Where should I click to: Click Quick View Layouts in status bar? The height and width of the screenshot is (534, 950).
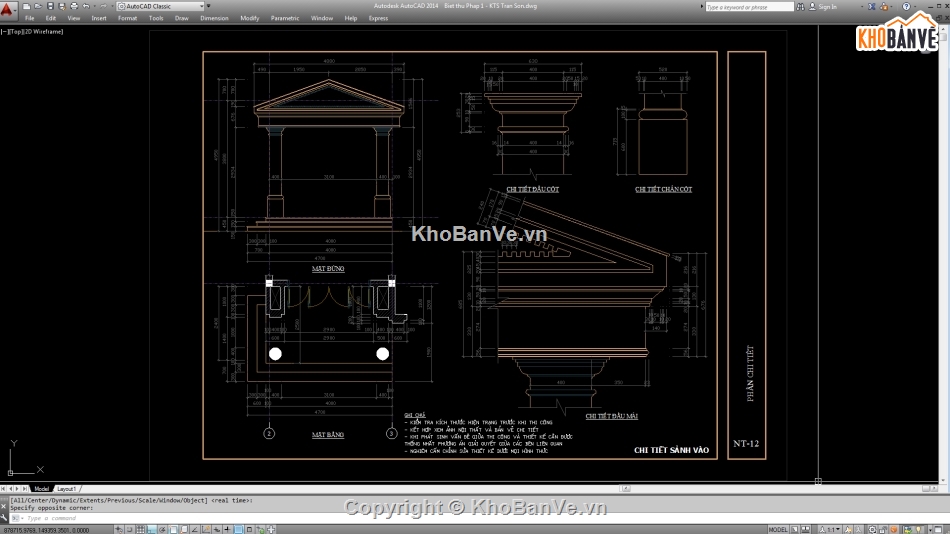point(795,529)
